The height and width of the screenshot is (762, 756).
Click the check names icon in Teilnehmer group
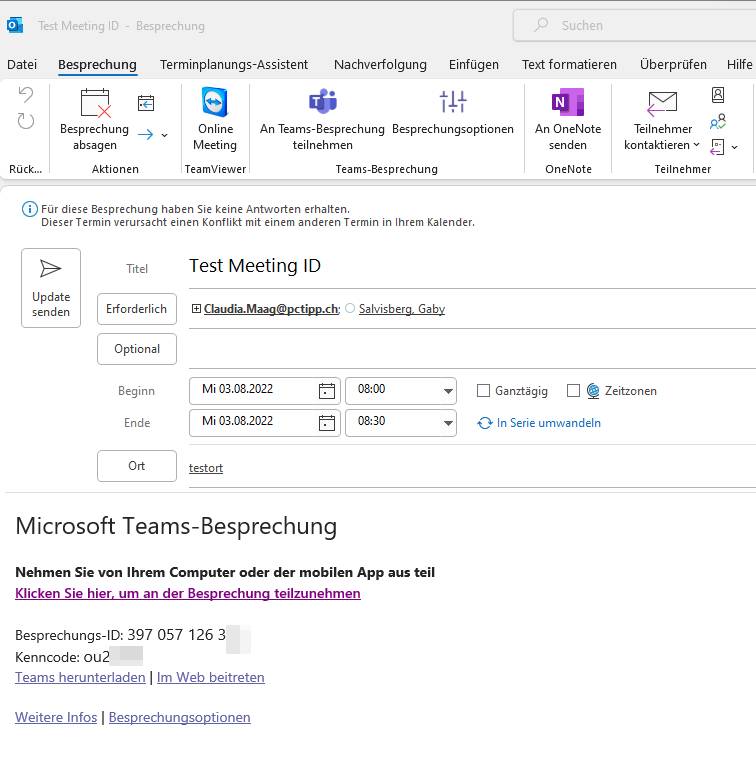718,121
